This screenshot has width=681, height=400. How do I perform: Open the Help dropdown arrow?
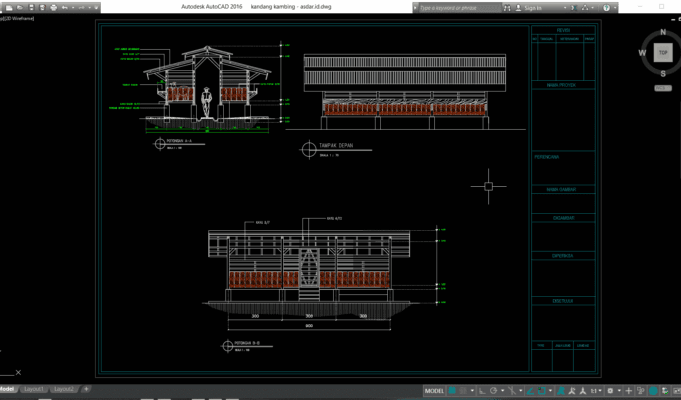[615, 8]
